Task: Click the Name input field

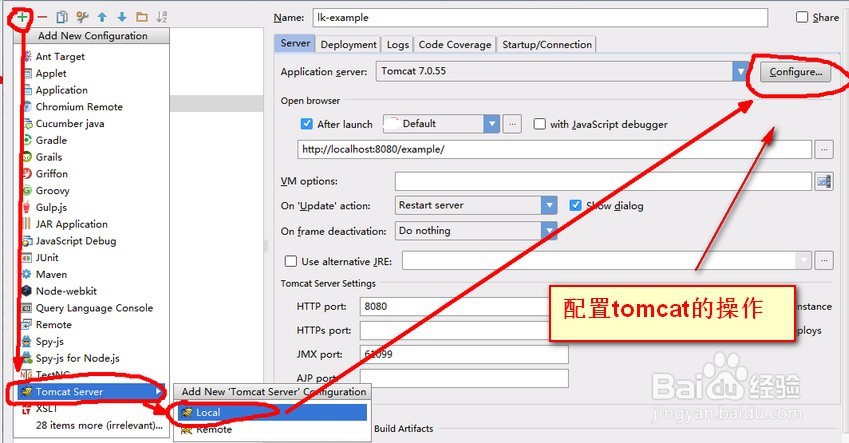Action: [540, 17]
